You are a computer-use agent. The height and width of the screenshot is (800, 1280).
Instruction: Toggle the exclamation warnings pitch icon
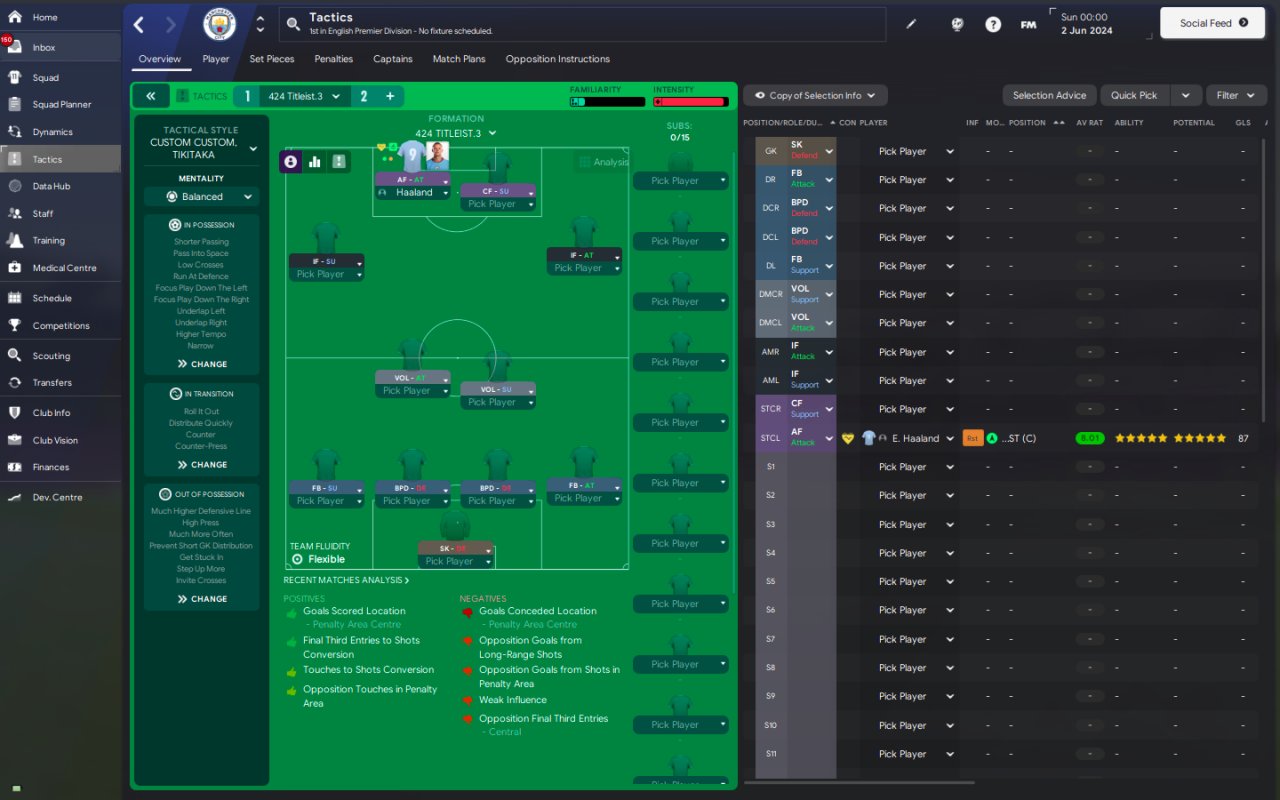click(x=339, y=161)
